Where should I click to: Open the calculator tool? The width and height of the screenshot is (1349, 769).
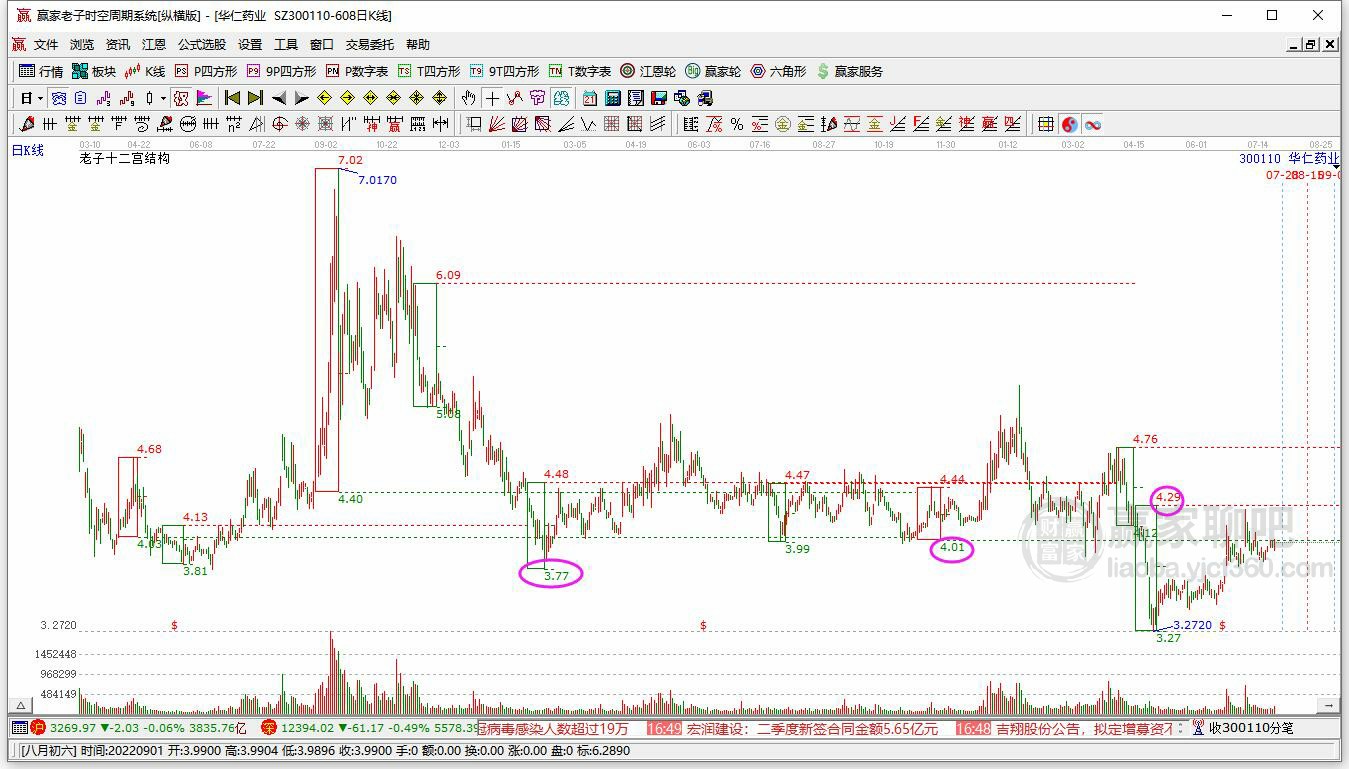[613, 98]
